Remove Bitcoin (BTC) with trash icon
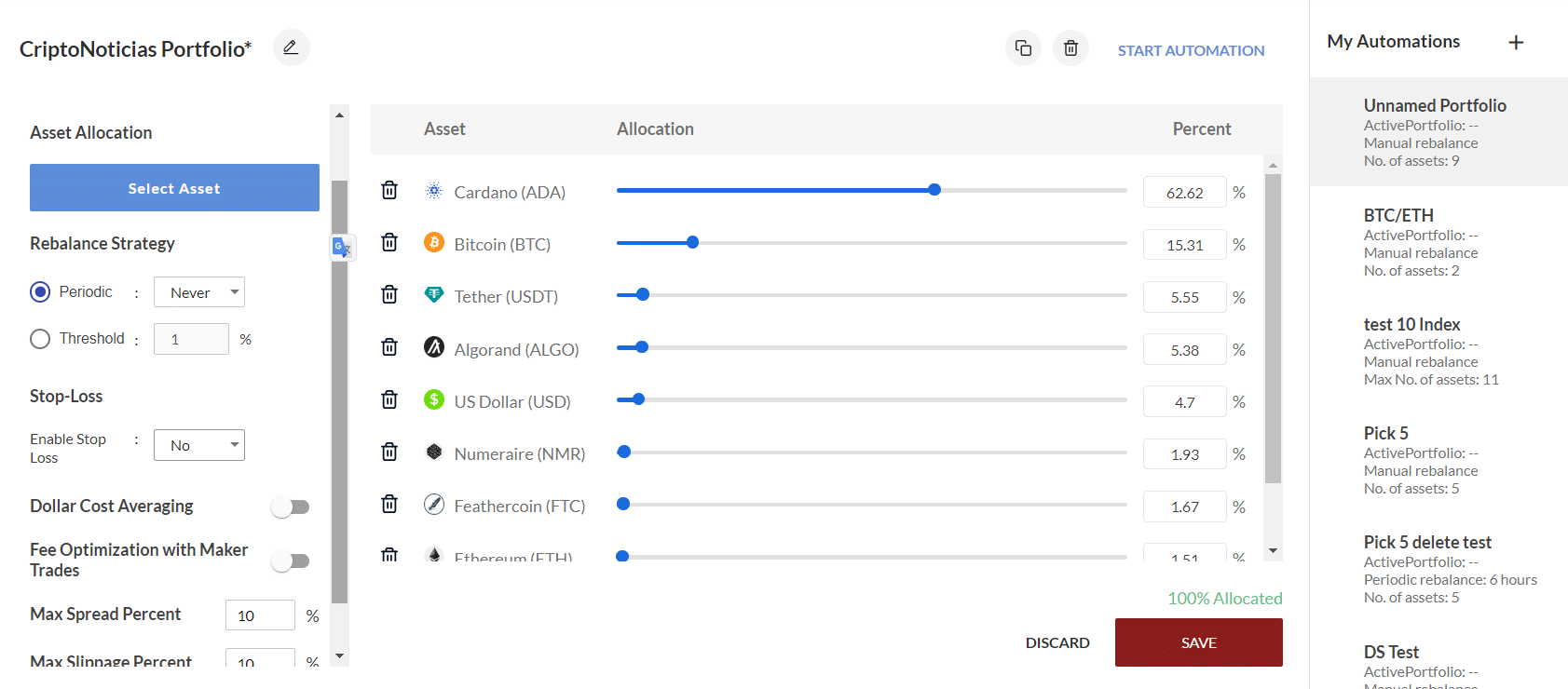The width and height of the screenshot is (1568, 689). [x=389, y=242]
